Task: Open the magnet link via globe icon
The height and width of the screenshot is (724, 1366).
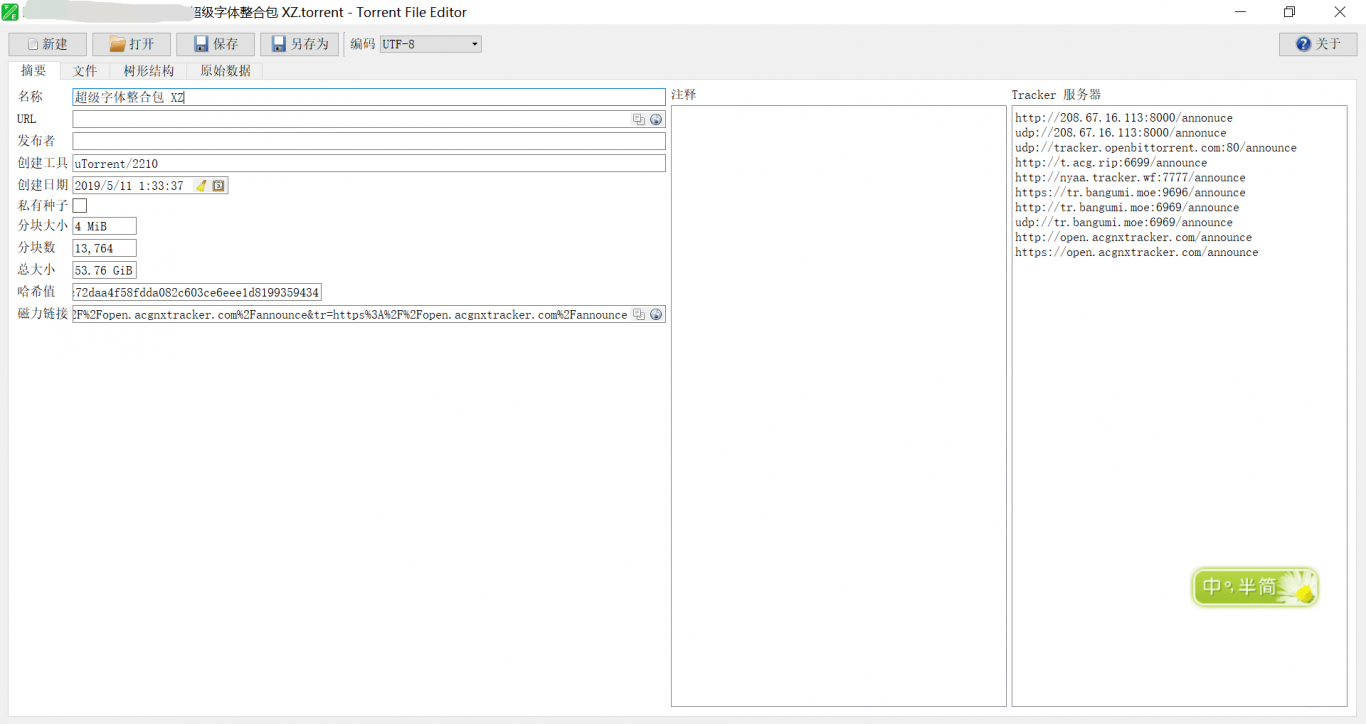Action: click(x=656, y=314)
